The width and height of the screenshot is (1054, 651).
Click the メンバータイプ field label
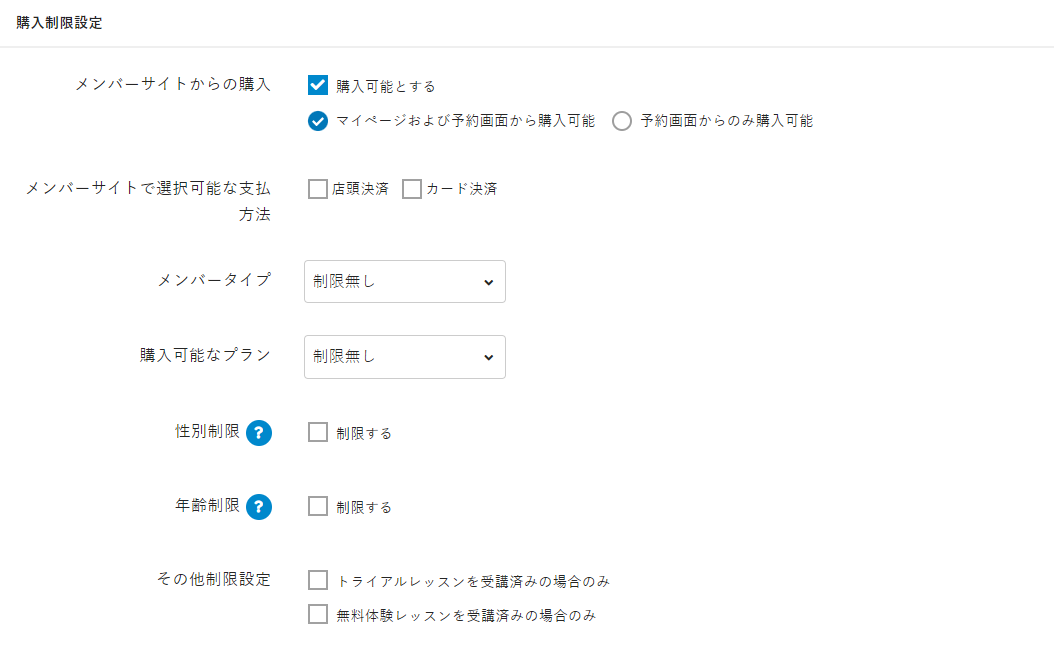pos(214,280)
